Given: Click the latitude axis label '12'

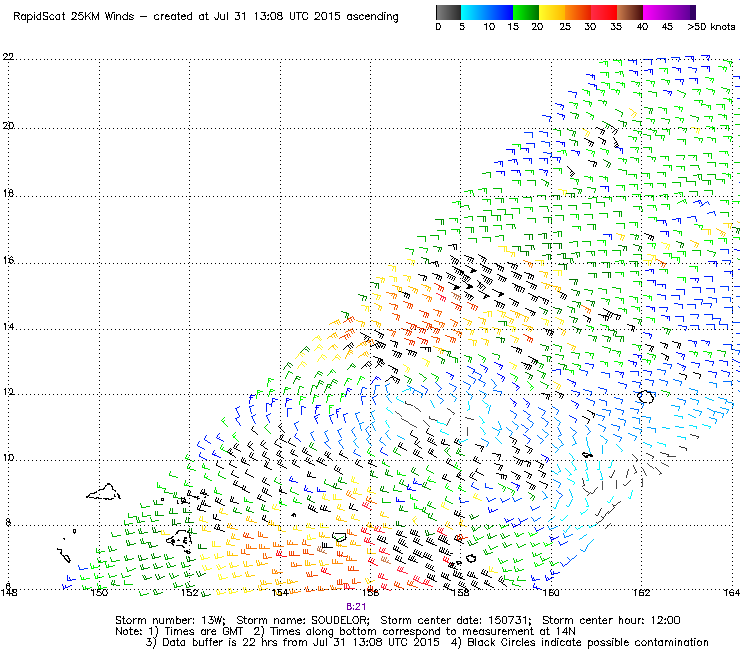Looking at the screenshot, I should click(x=8, y=392).
